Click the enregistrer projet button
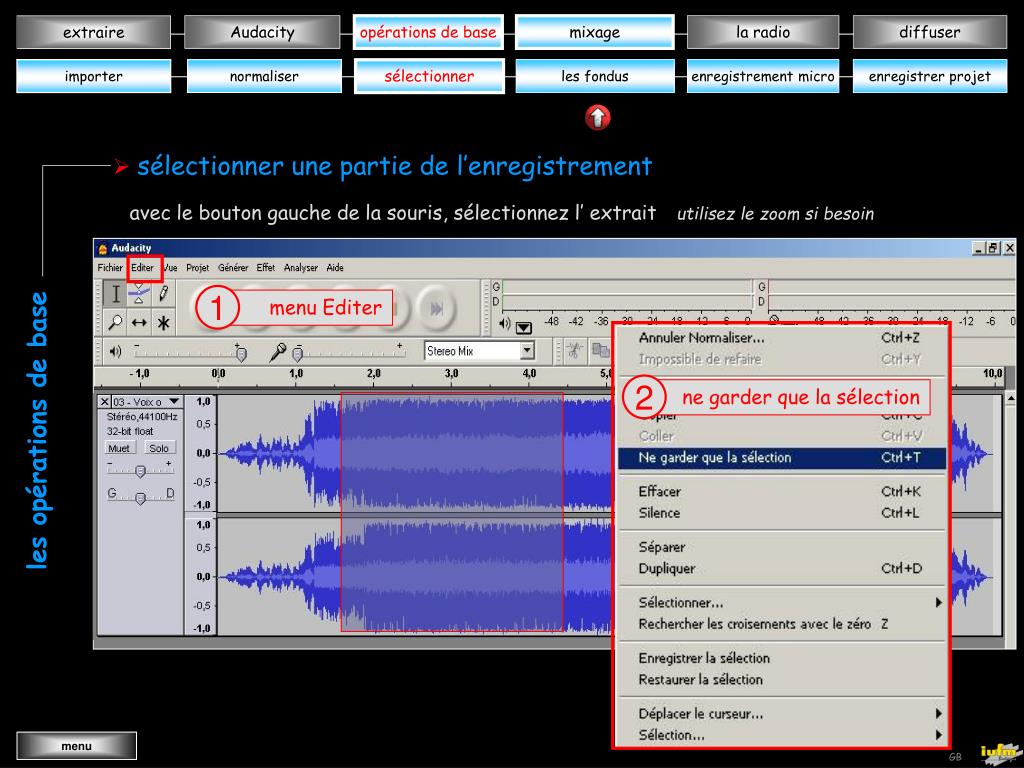1024x768 pixels. click(929, 76)
